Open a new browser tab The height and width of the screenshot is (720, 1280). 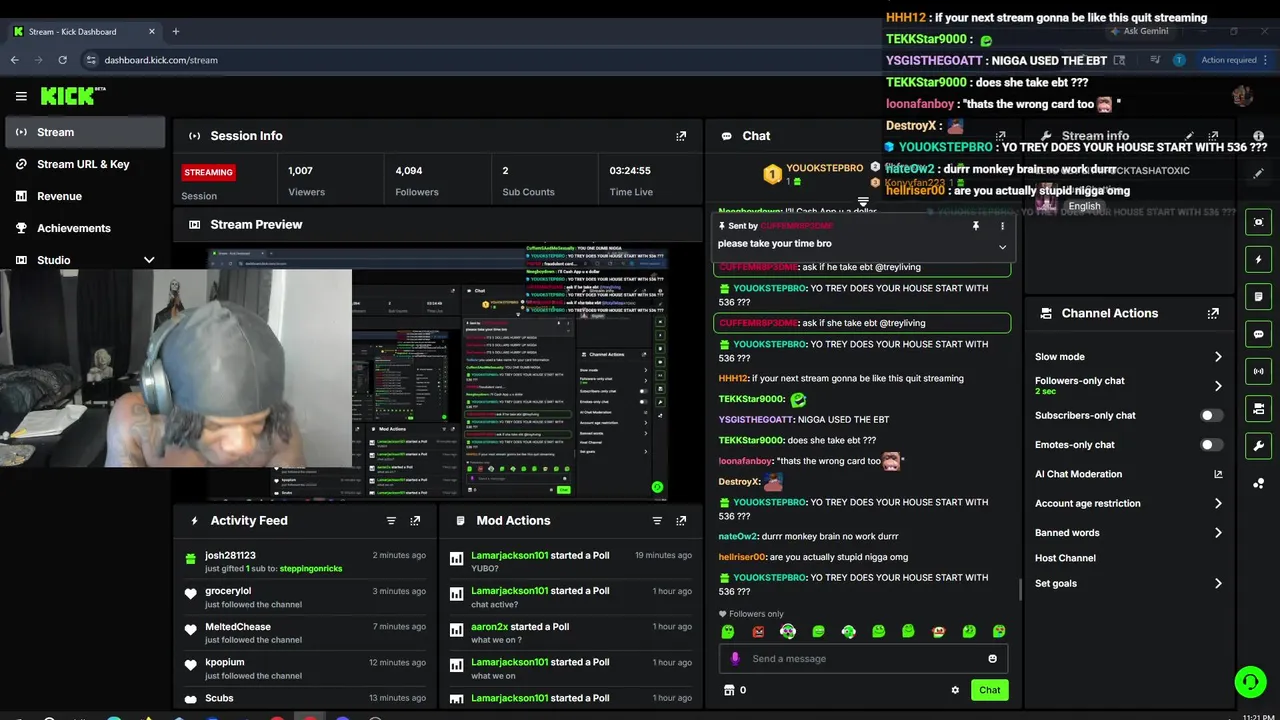tap(176, 32)
